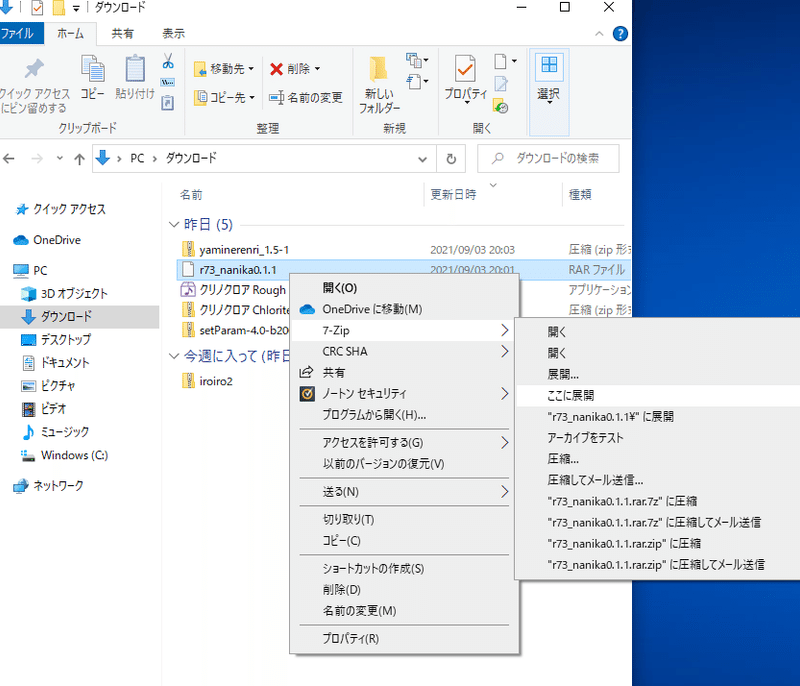Choose ここに展開 in 7-Zip submenu

point(658,396)
